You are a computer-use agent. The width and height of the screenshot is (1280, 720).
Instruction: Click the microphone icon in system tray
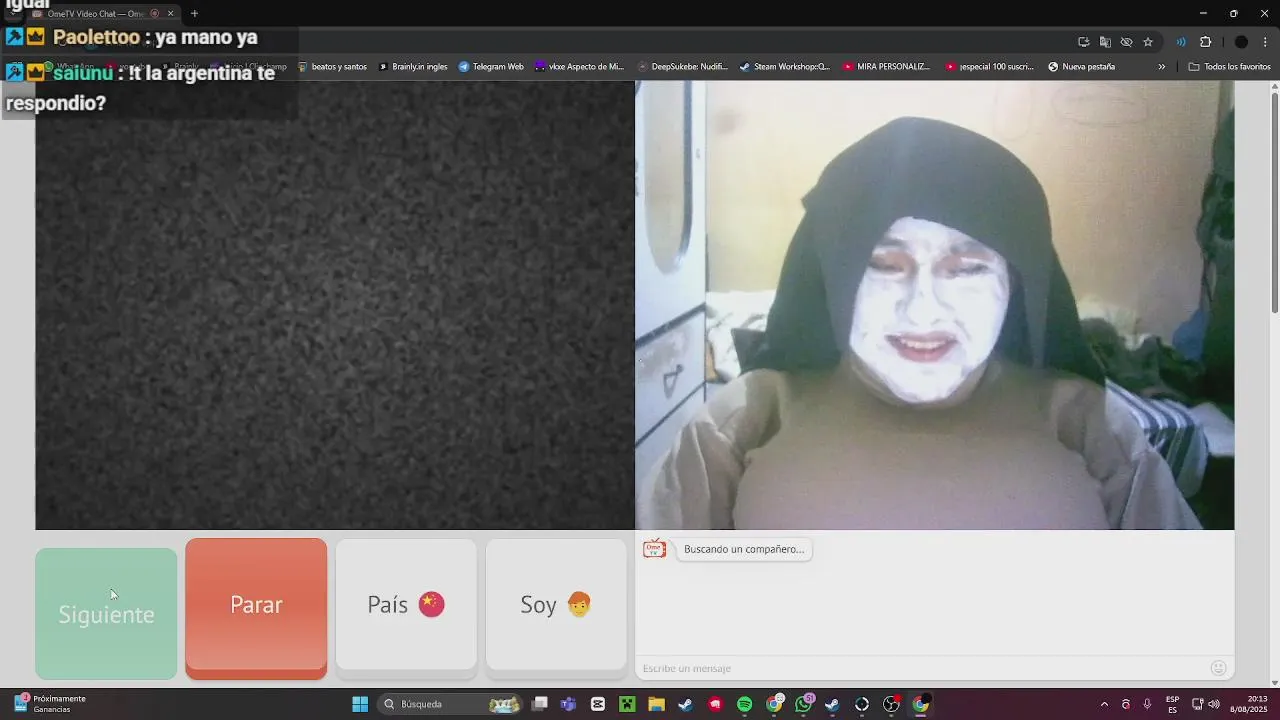1147,704
